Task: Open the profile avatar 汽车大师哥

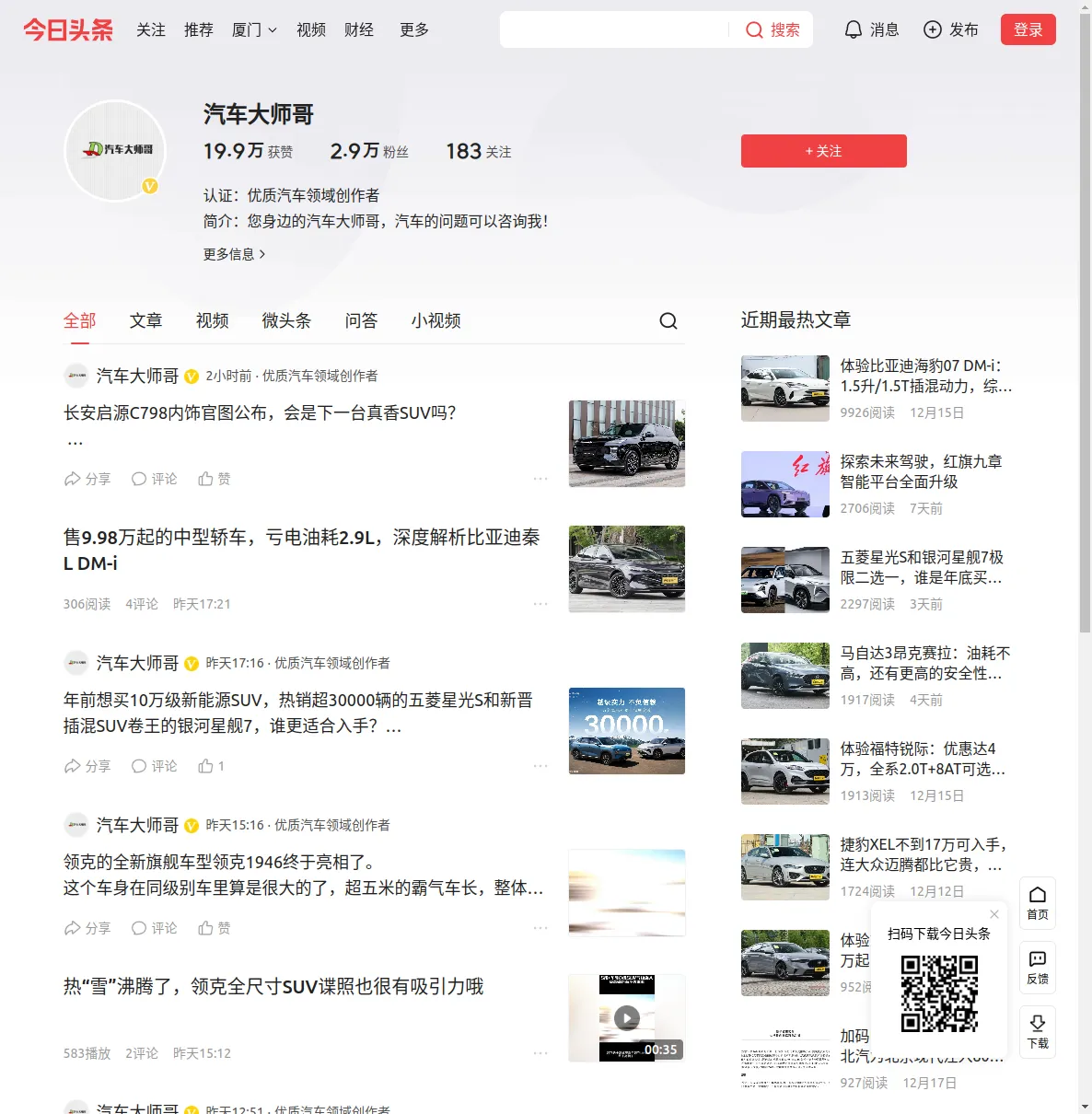Action: point(115,150)
